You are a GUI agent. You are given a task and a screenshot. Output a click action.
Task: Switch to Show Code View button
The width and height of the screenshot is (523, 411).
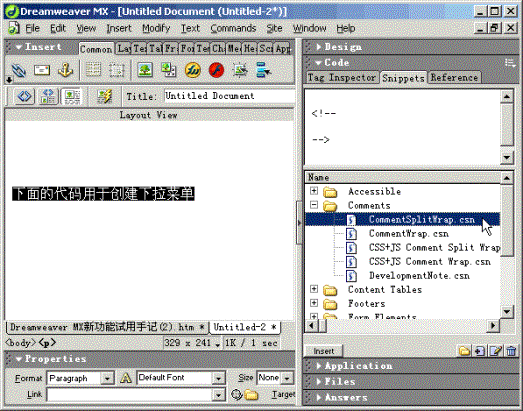[x=25, y=96]
